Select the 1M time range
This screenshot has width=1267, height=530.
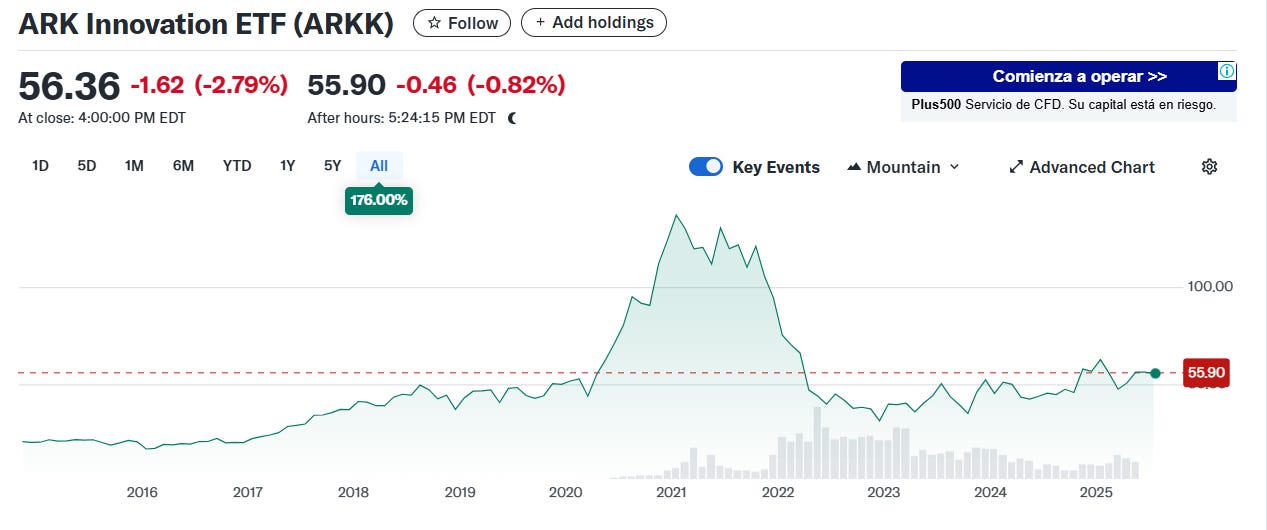coord(134,166)
